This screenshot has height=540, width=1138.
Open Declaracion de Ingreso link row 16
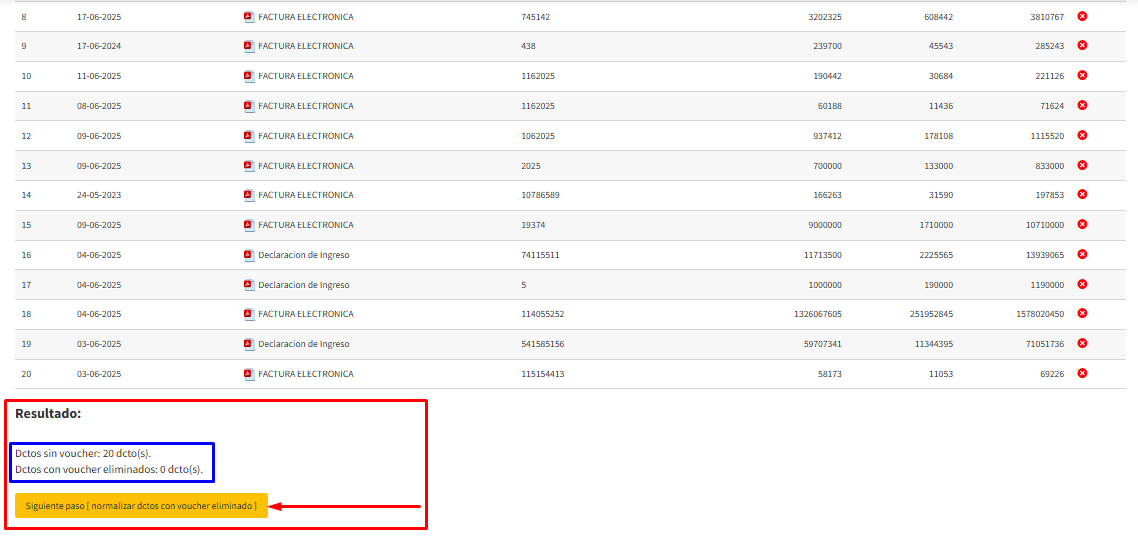(x=303, y=255)
